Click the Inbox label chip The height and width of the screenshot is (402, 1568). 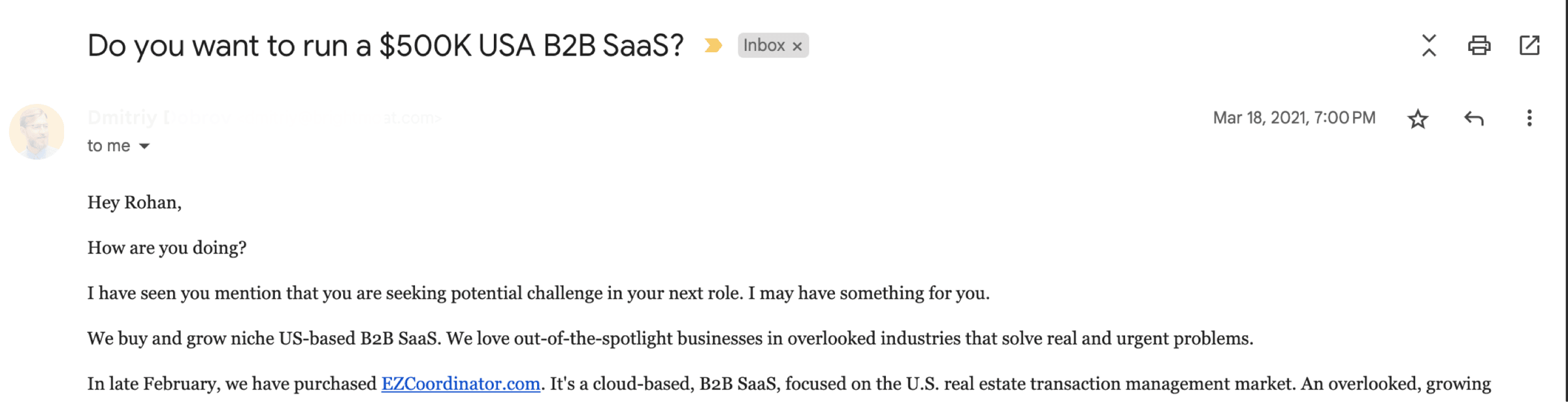[764, 46]
